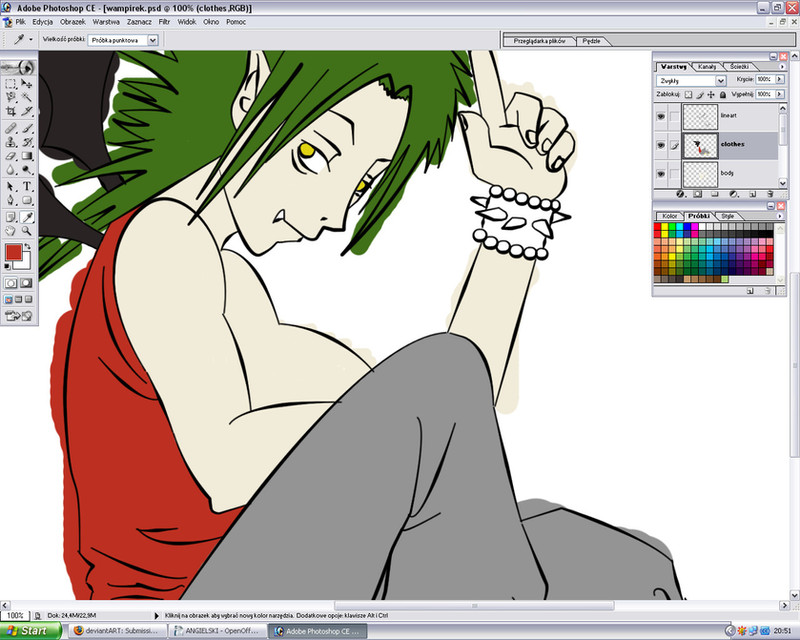Open the Edycja menu

point(43,22)
